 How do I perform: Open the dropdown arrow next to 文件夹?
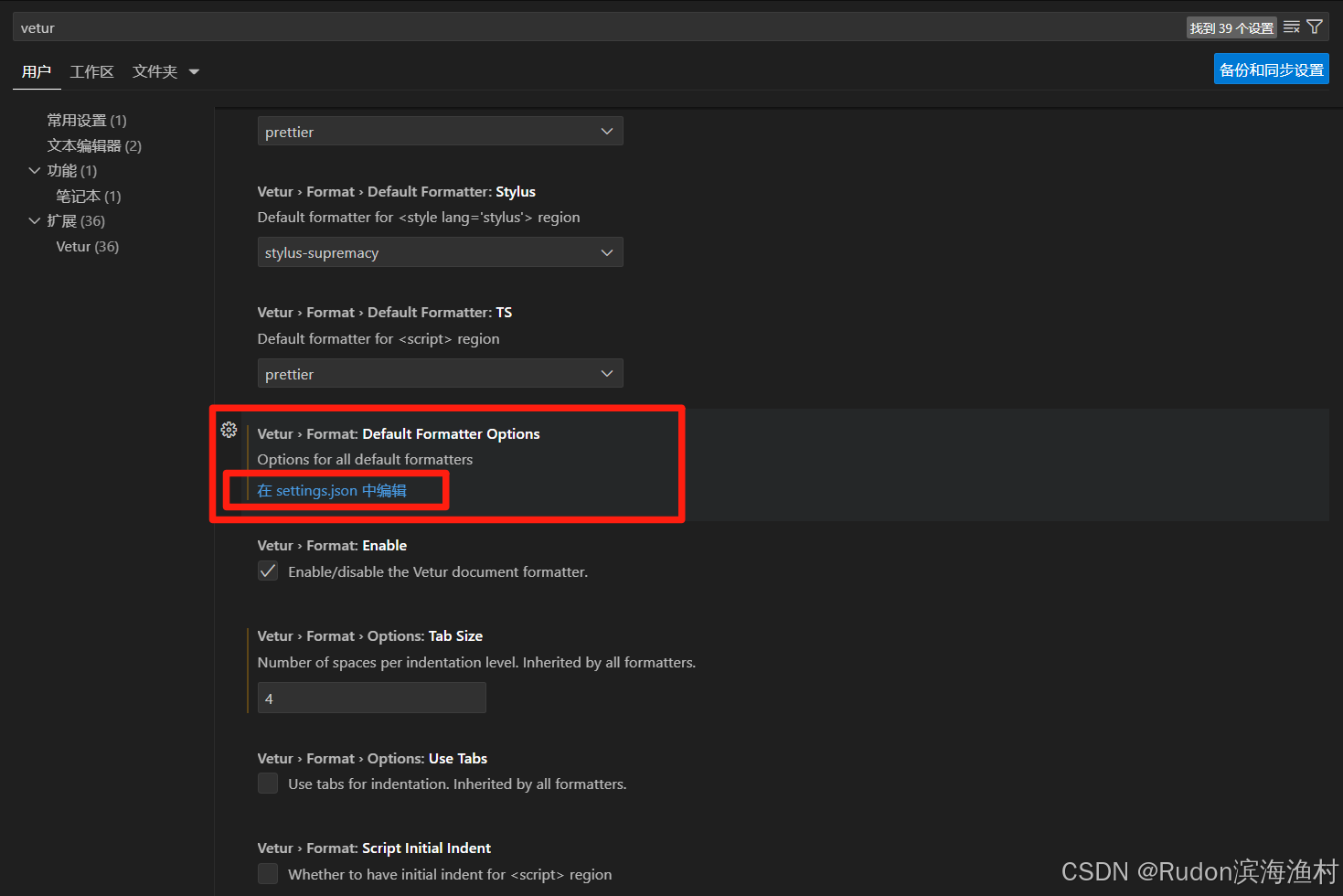tap(194, 72)
